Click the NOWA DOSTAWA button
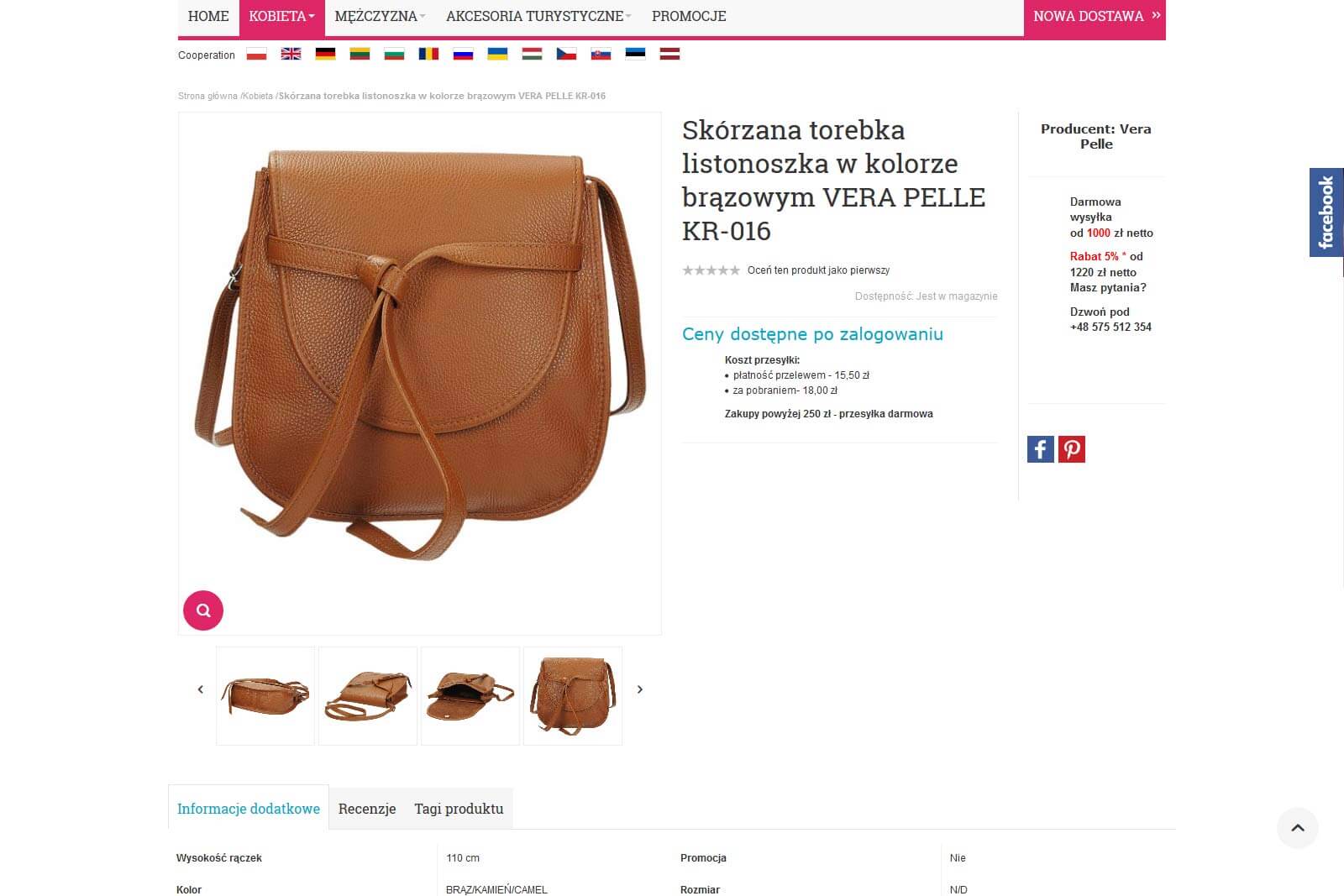This screenshot has width=1344, height=896. tap(1095, 17)
